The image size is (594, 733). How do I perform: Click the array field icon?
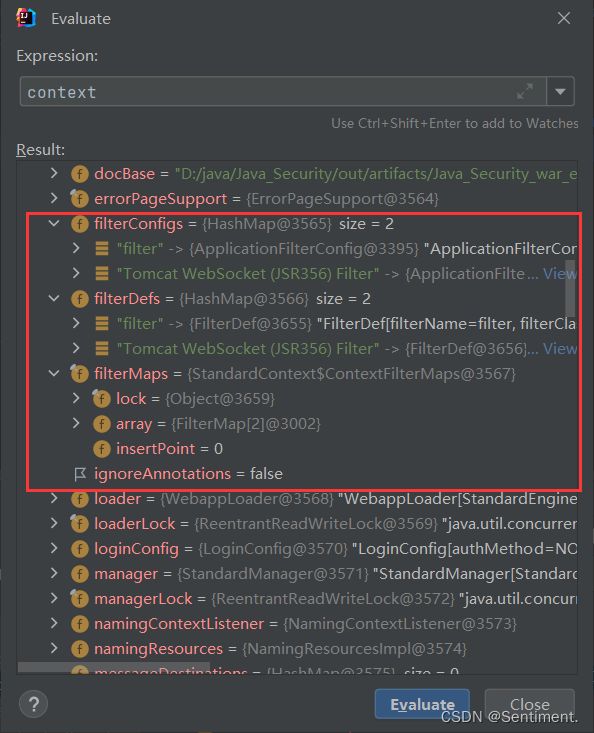(102, 424)
